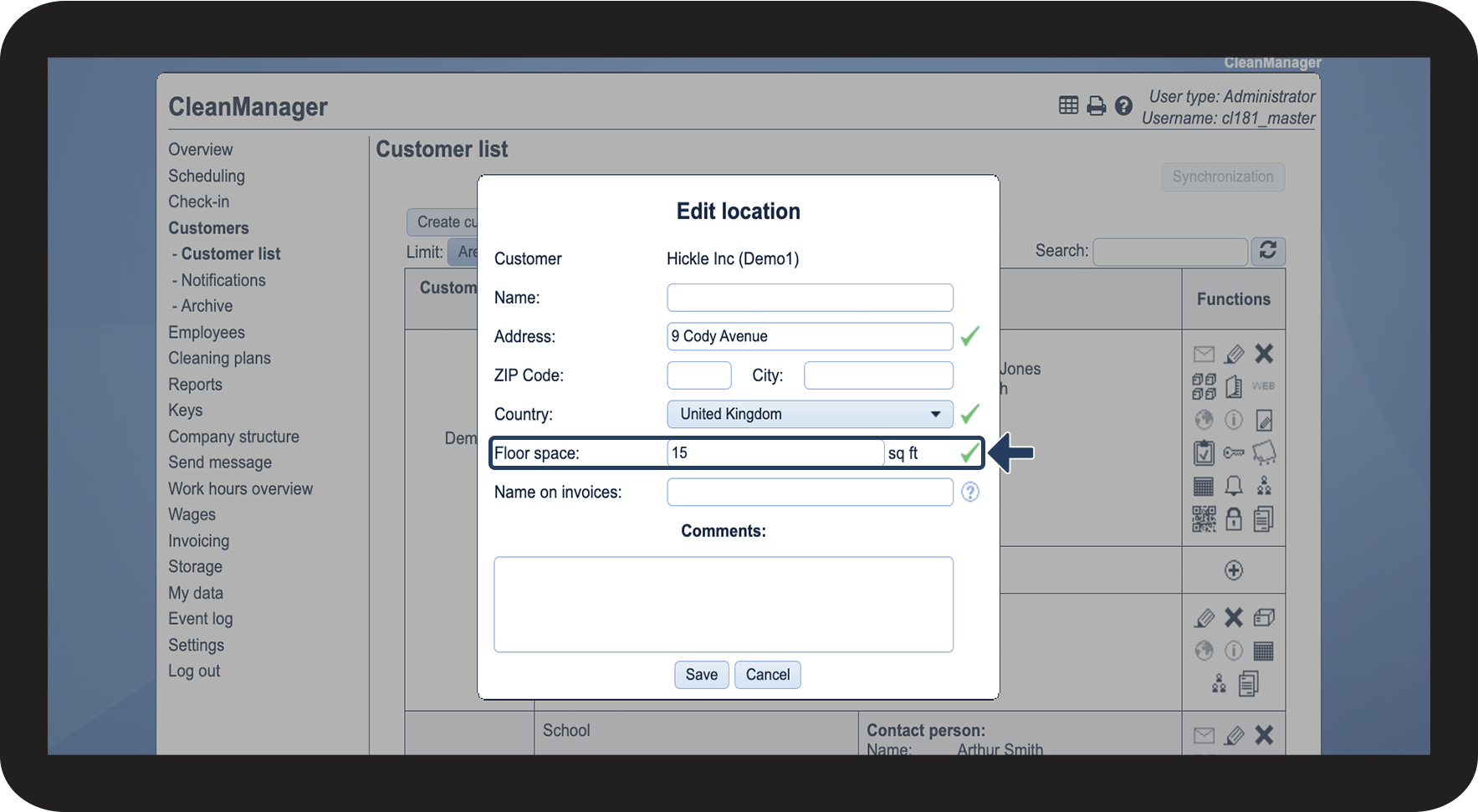This screenshot has height=812, width=1478.
Task: Go to Scheduling in the sidebar
Action: (207, 176)
